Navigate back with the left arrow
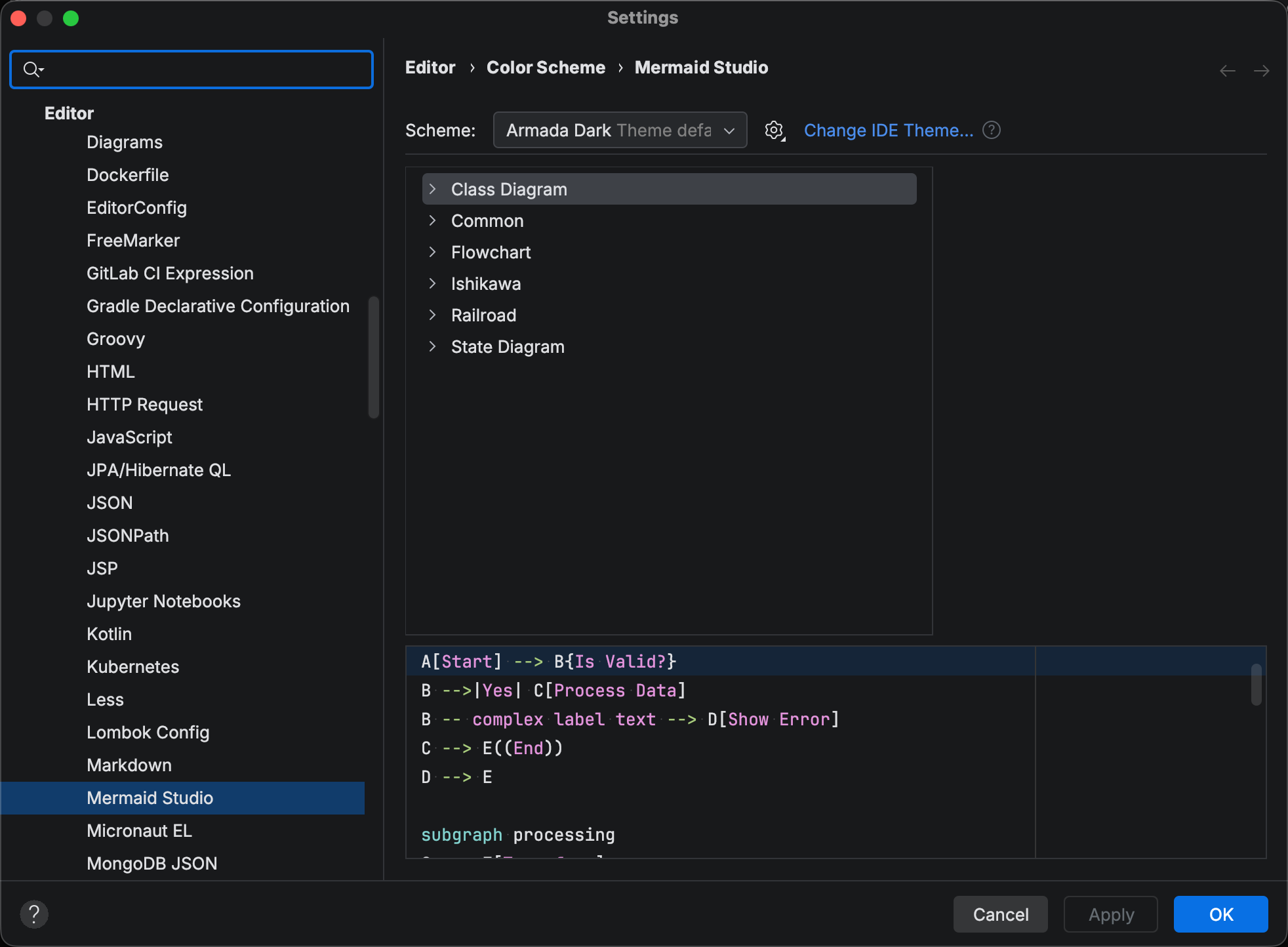This screenshot has height=947, width=1288. 1227,70
